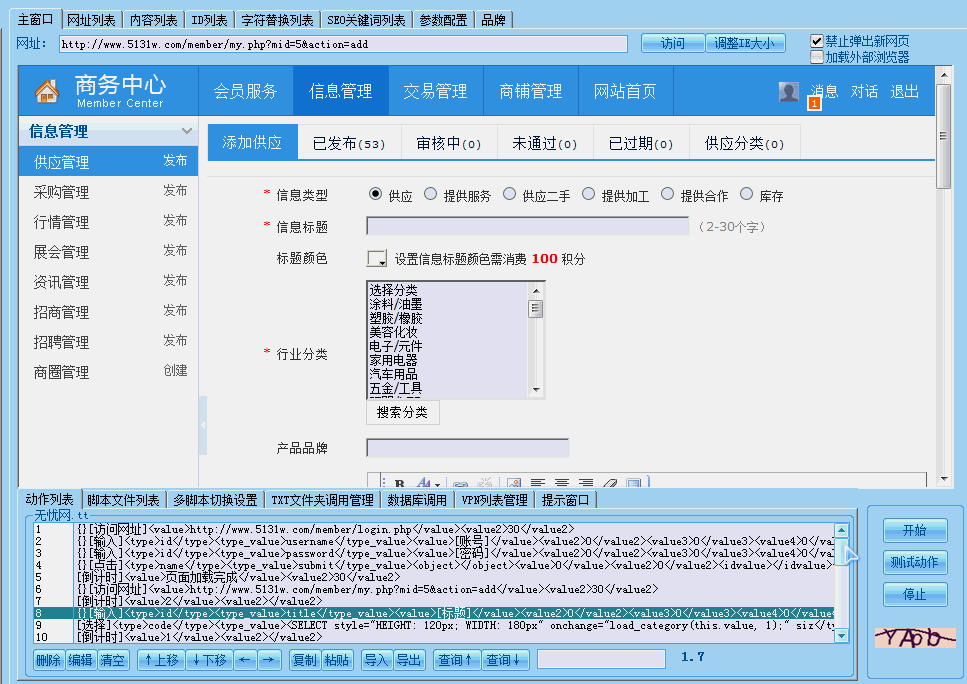Click the action list scroll-down arrow
Image resolution: width=967 pixels, height=684 pixels.
click(x=841, y=635)
